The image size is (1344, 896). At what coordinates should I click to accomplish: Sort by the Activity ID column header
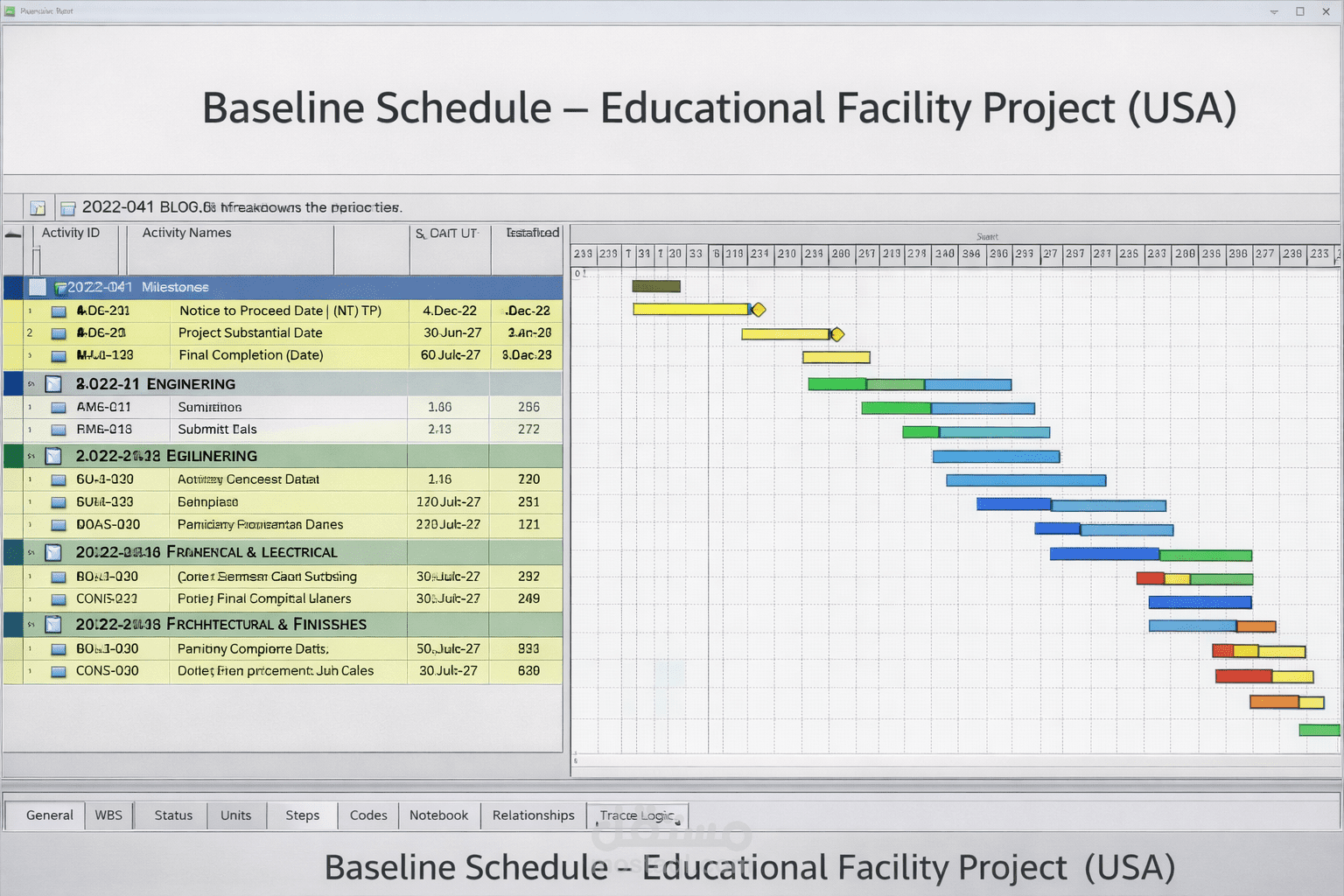tap(72, 233)
